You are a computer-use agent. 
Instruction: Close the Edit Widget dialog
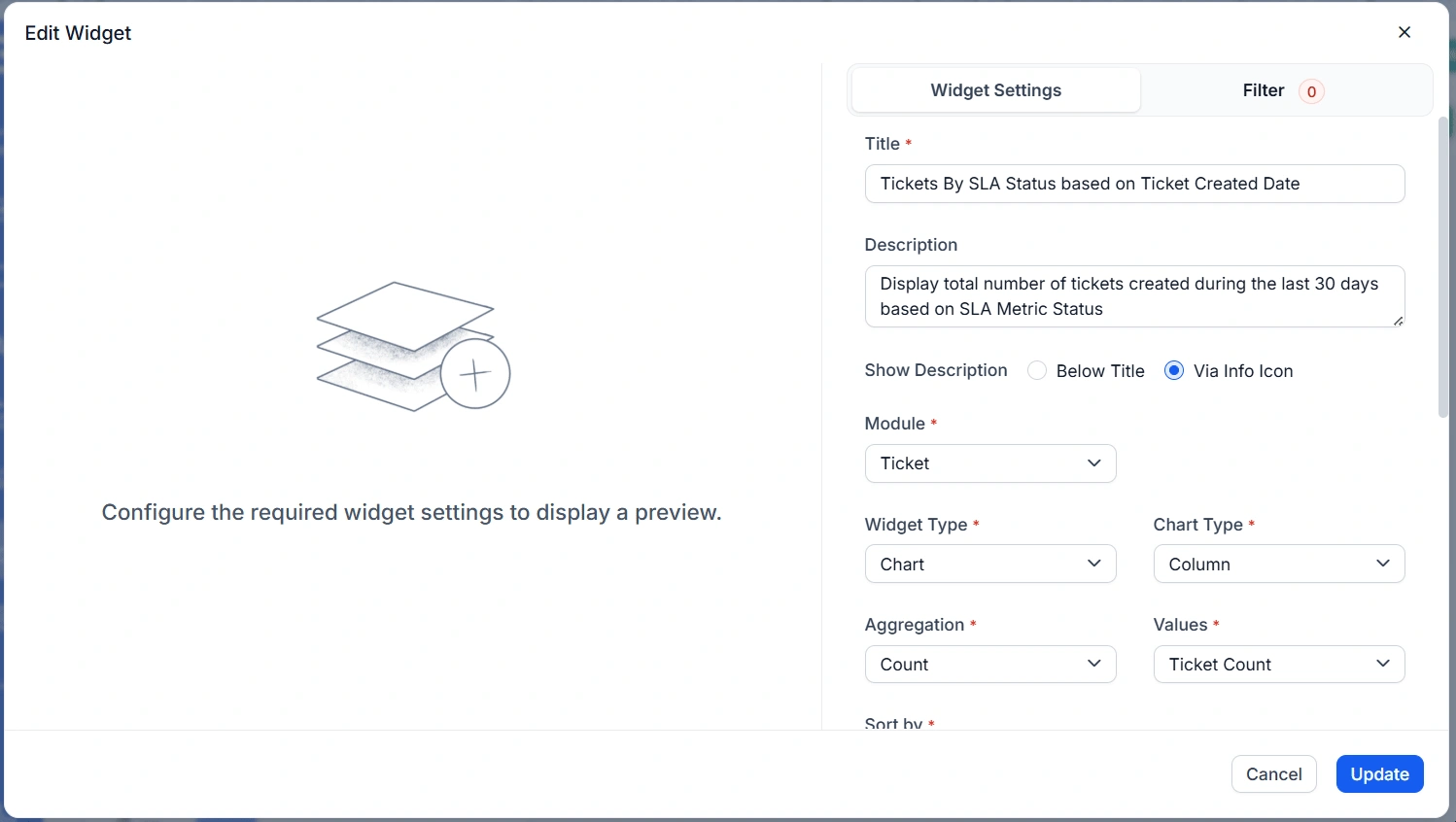[1404, 32]
